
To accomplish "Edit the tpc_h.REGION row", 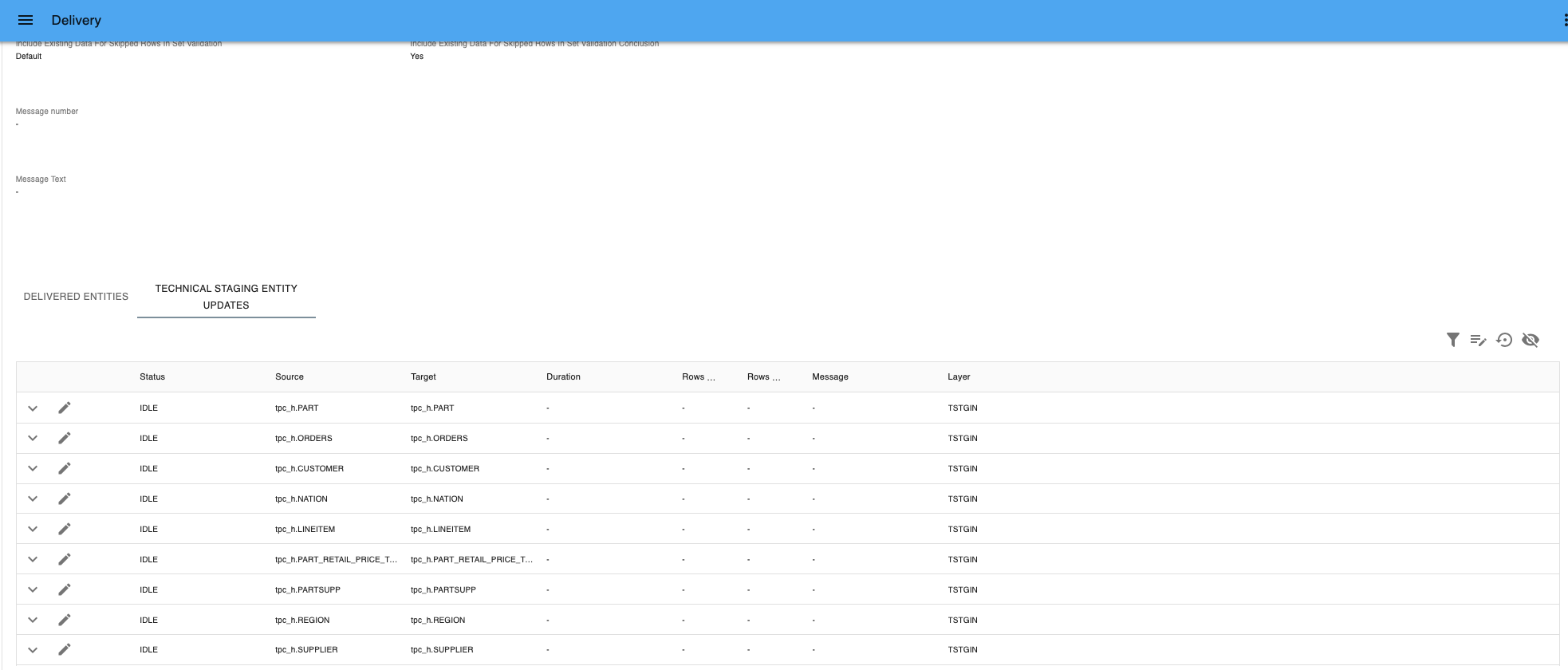I will click(65, 620).
